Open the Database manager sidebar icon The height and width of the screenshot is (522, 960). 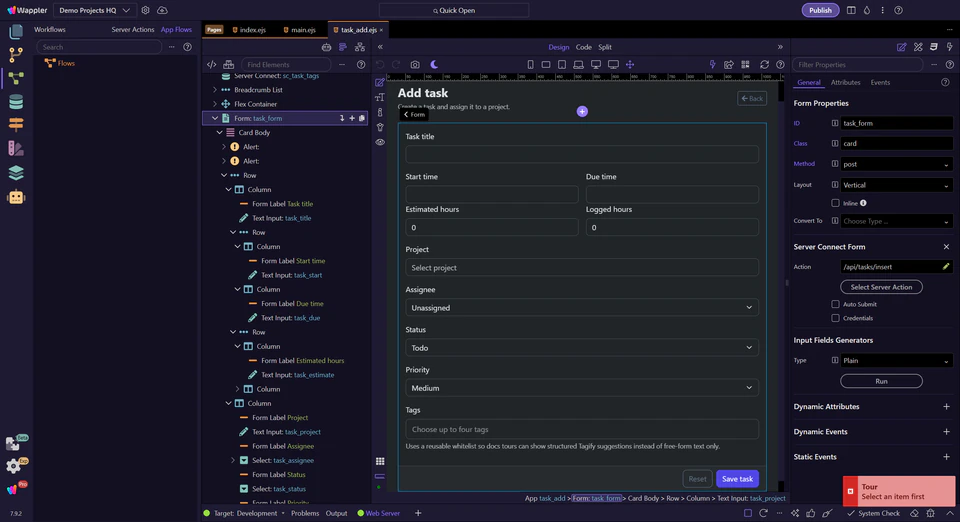(16, 102)
